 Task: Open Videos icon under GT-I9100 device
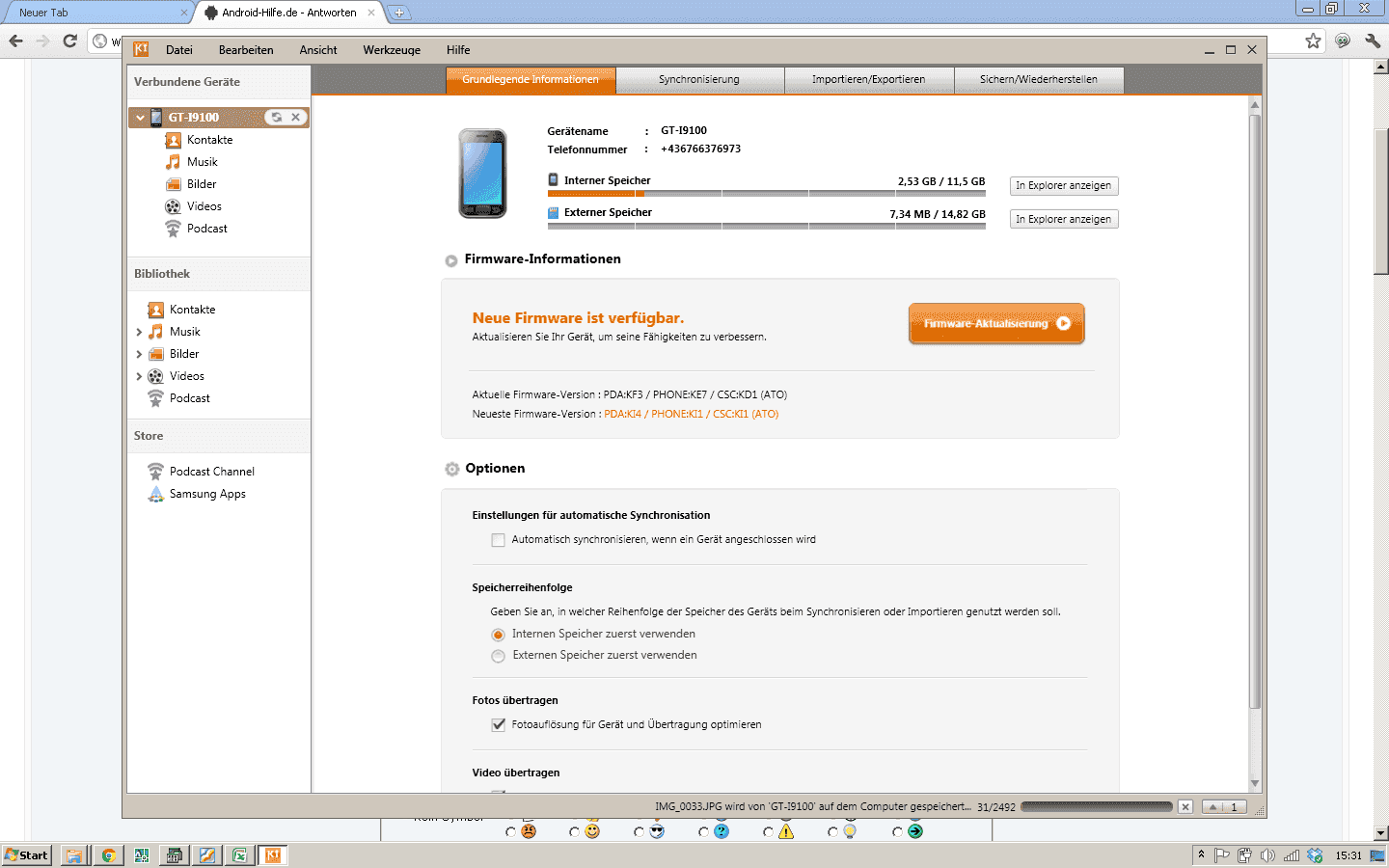click(173, 206)
